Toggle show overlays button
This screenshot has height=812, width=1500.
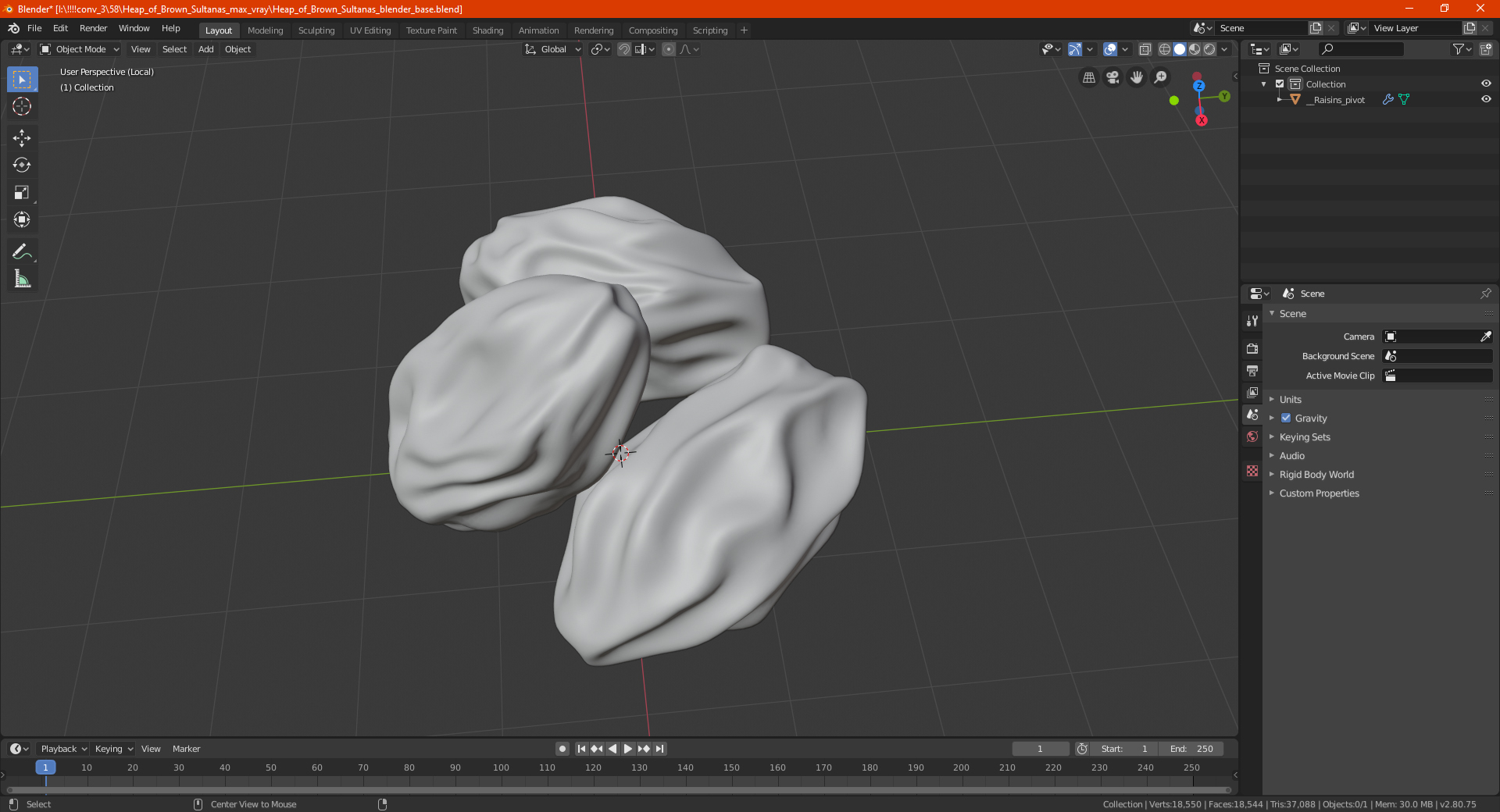1110,49
